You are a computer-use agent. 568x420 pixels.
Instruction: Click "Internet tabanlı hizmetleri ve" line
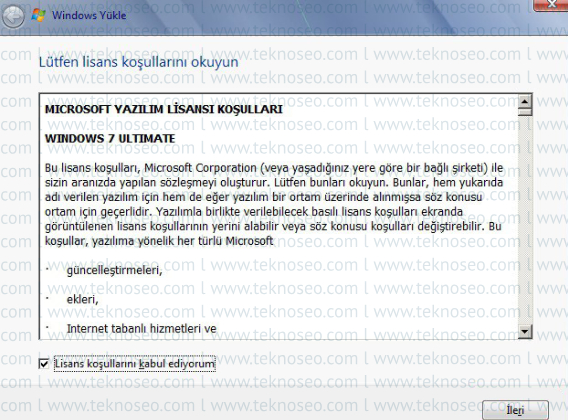click(141, 328)
